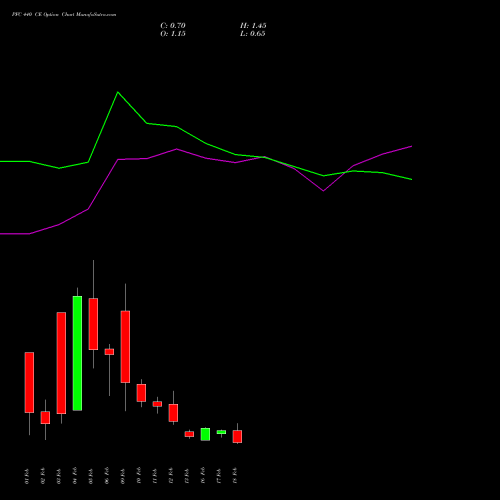The image size is (500, 500).
Task: Click the open value O: 1.15
Action: pos(173,34)
